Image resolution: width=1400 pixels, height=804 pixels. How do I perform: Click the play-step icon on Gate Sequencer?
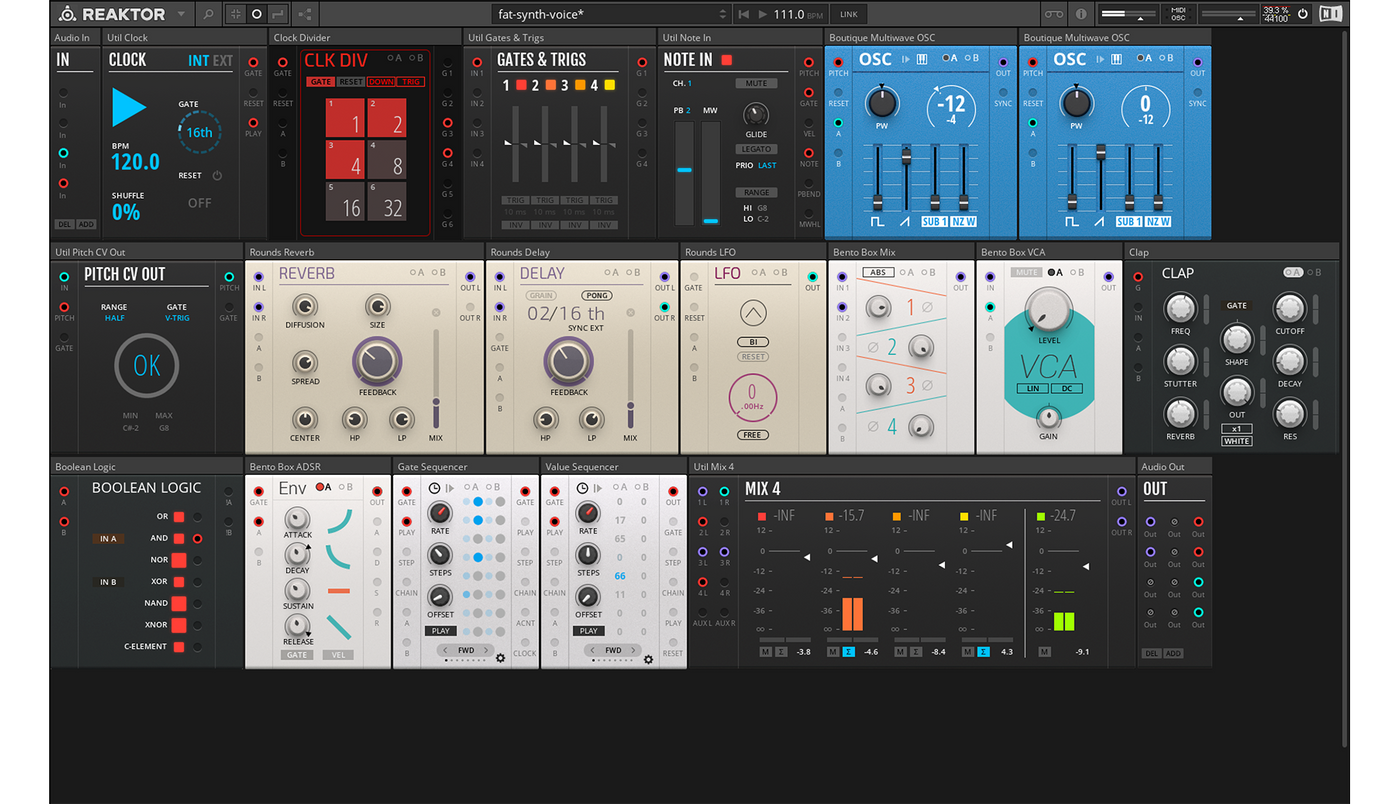450,488
